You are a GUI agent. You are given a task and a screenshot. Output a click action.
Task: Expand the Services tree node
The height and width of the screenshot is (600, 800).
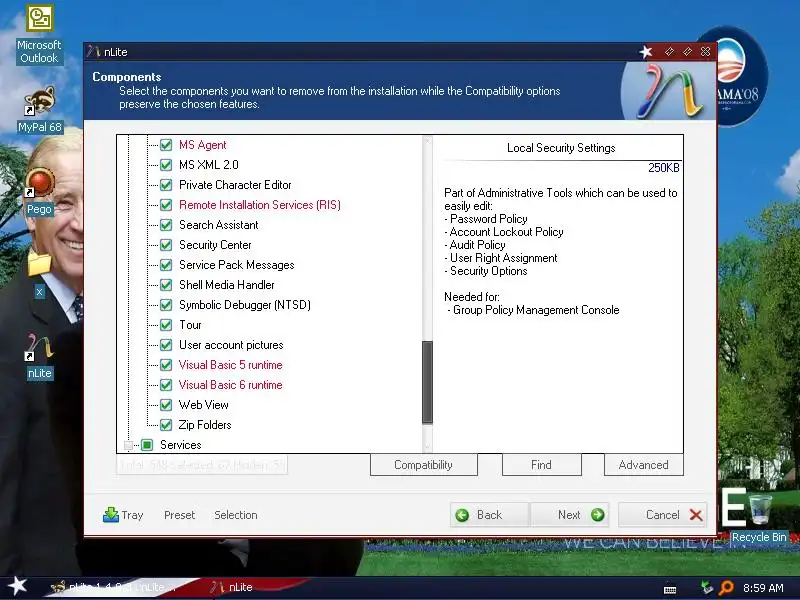click(x=129, y=445)
